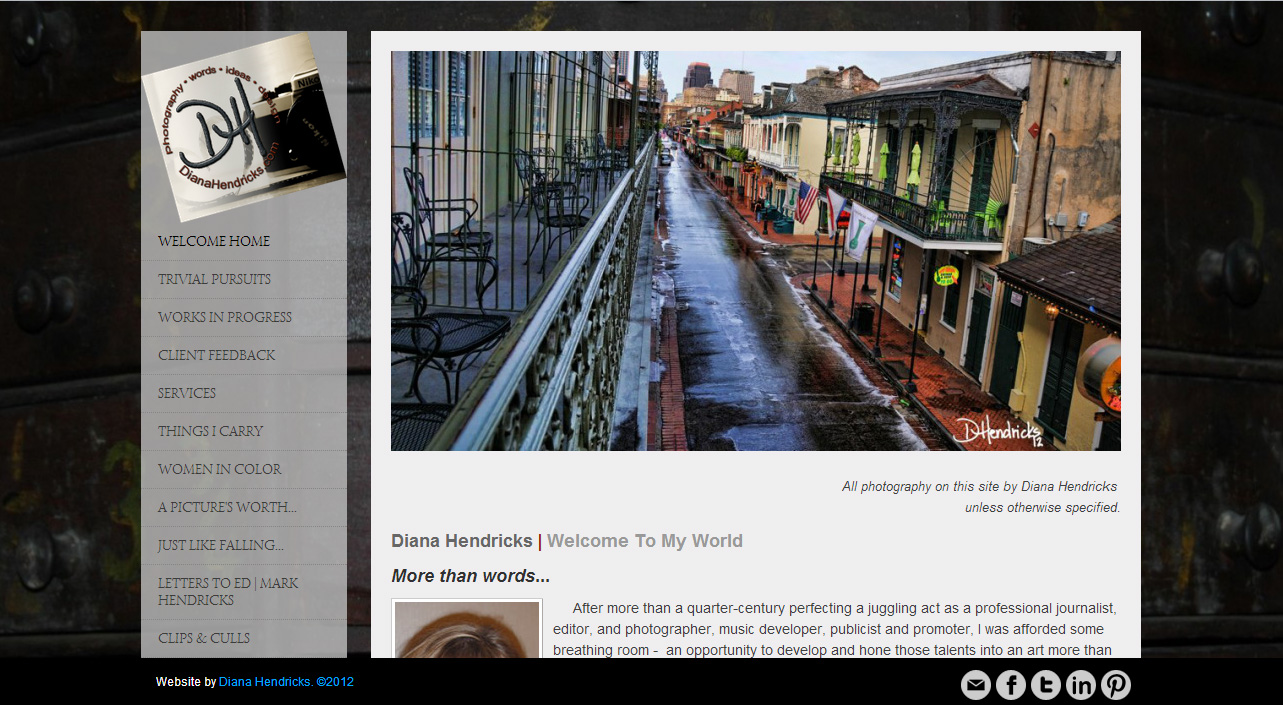Open Letters to Ed | Mark Hendricks
Screen dimensions: 1283x705
tap(228, 591)
